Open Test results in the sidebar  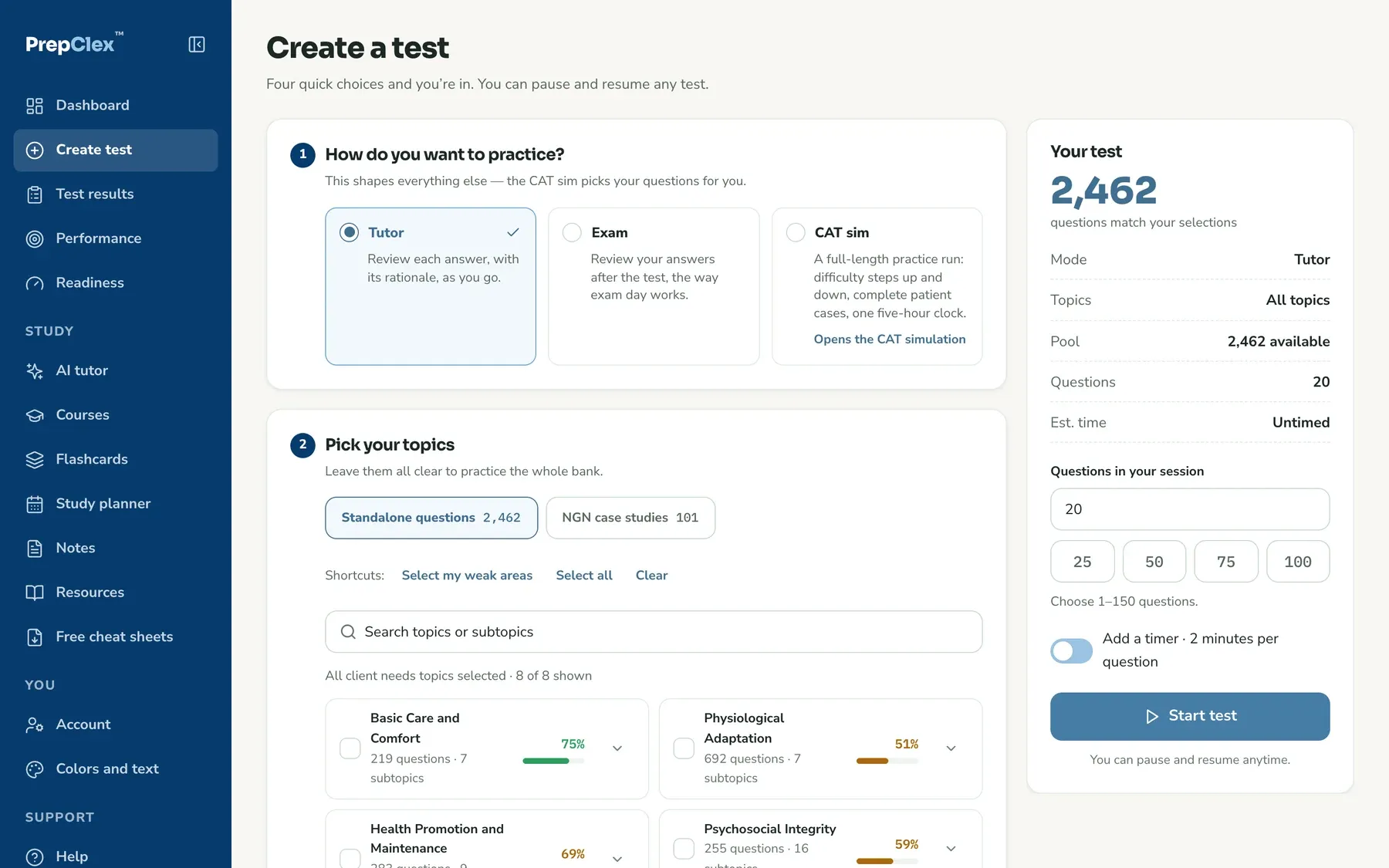click(116, 194)
